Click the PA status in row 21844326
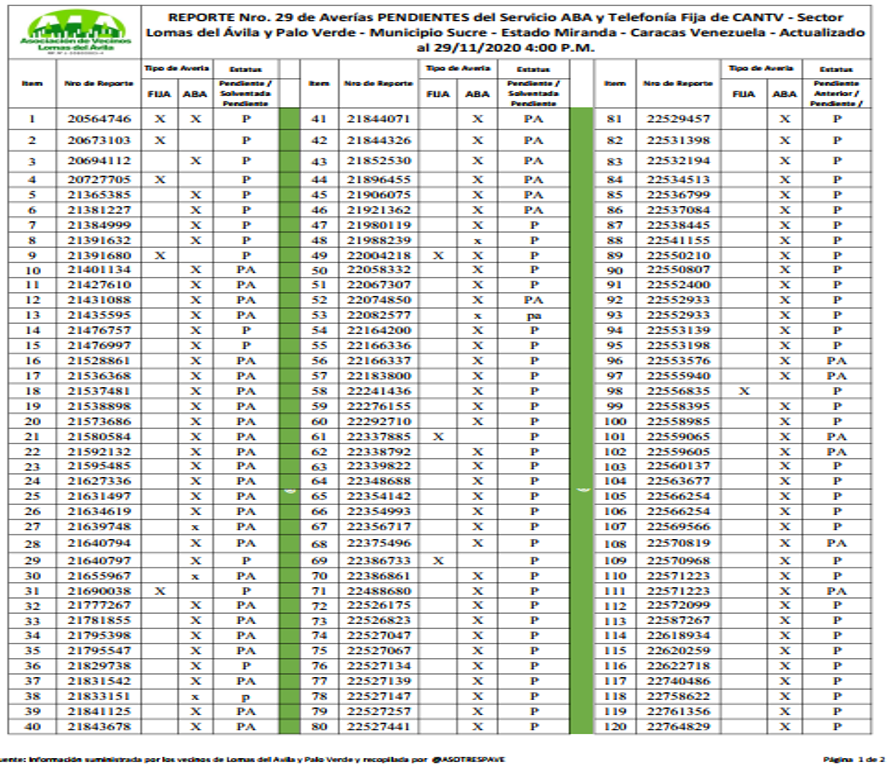The width and height of the screenshot is (894, 767). pyautogui.click(x=534, y=140)
